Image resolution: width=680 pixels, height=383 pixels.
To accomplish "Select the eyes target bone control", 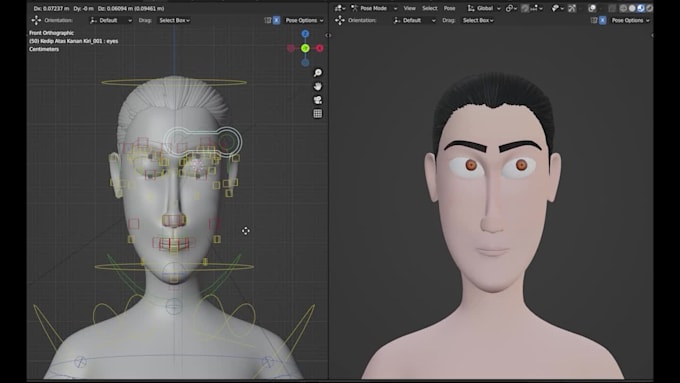I will click(203, 142).
